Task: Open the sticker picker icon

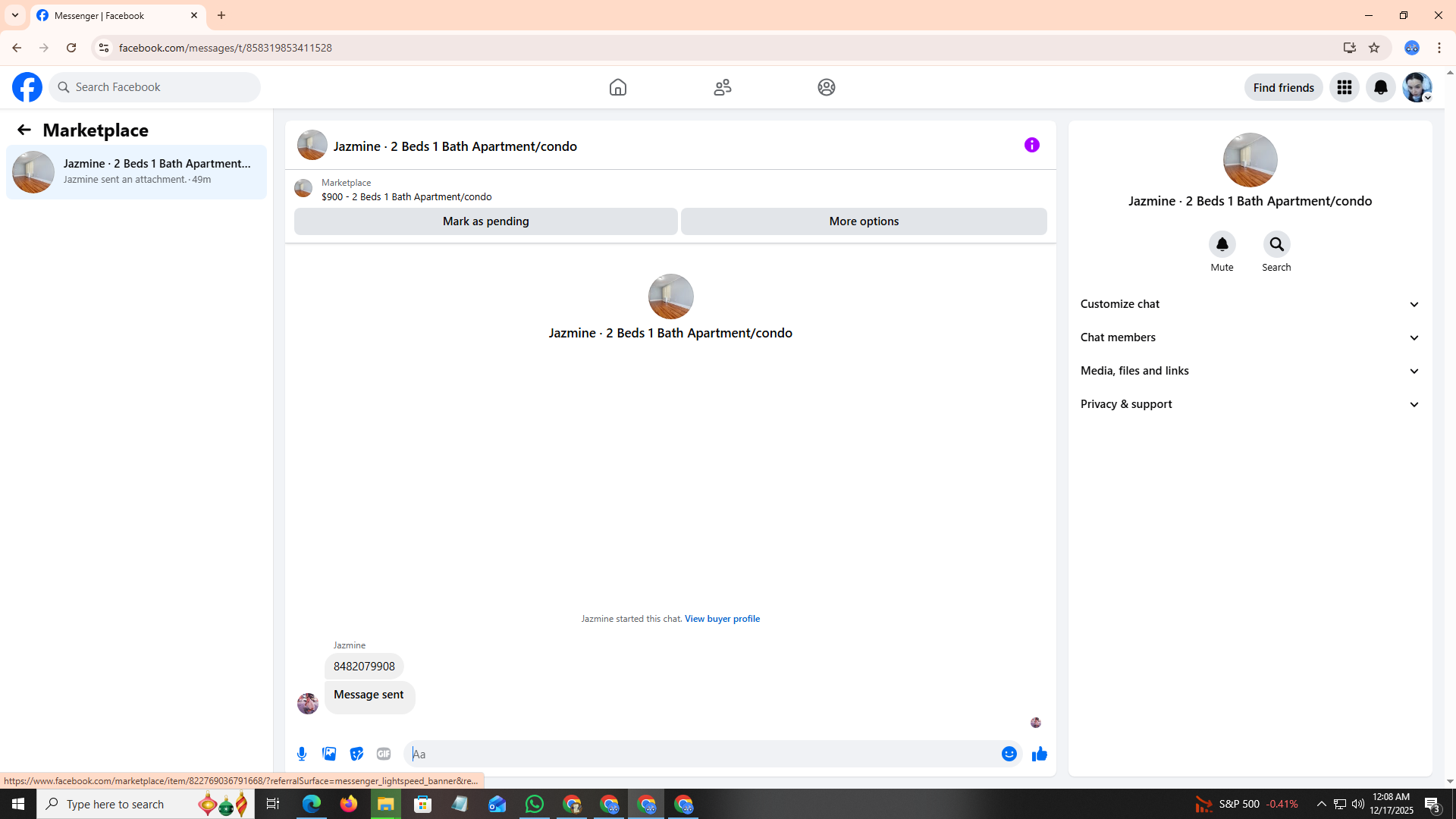Action: click(x=356, y=754)
